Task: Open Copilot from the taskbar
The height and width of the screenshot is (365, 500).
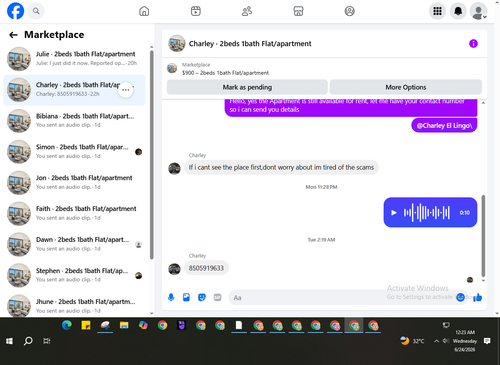Action: click(x=143, y=325)
